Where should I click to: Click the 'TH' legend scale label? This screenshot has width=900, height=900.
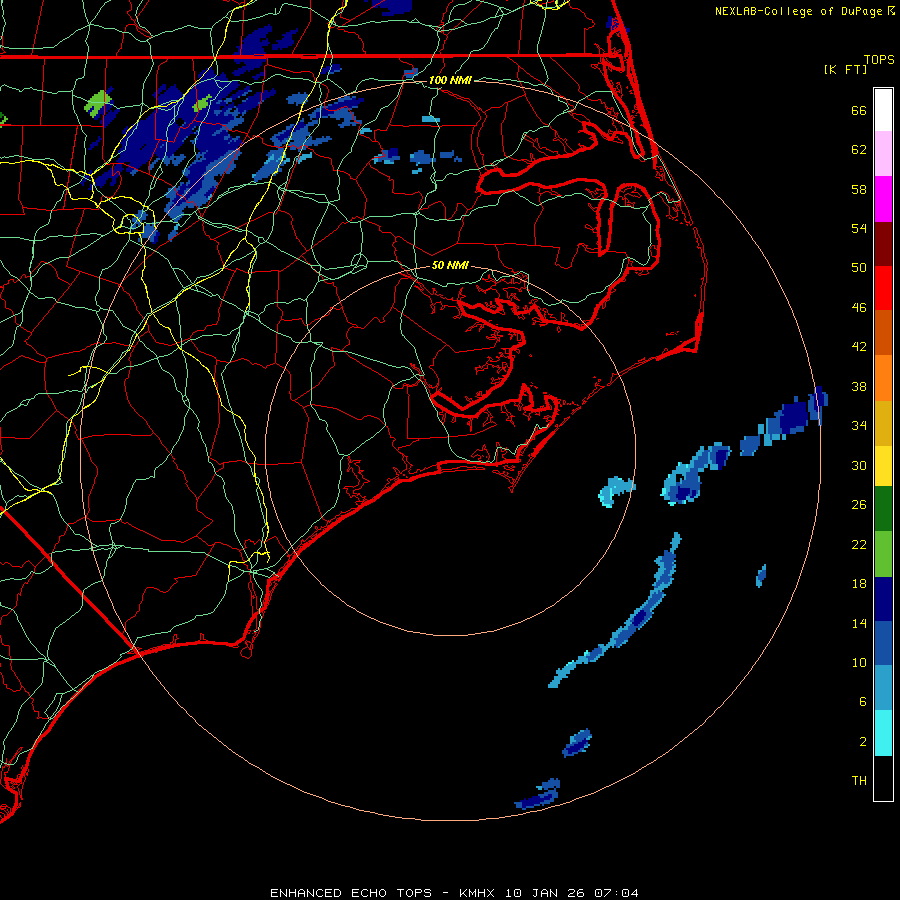click(x=859, y=781)
